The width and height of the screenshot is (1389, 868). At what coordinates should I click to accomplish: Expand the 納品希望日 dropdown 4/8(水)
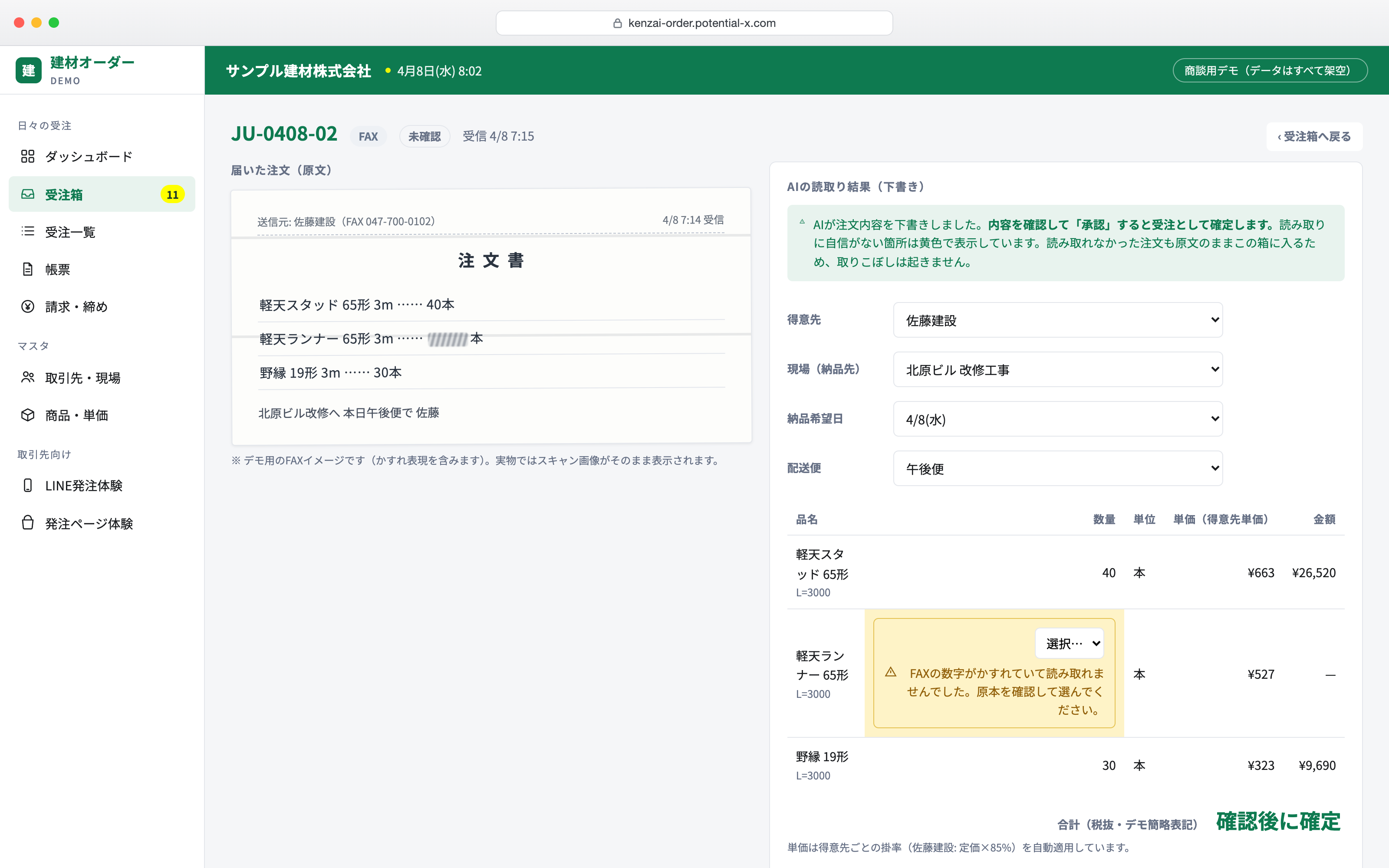coord(1057,418)
